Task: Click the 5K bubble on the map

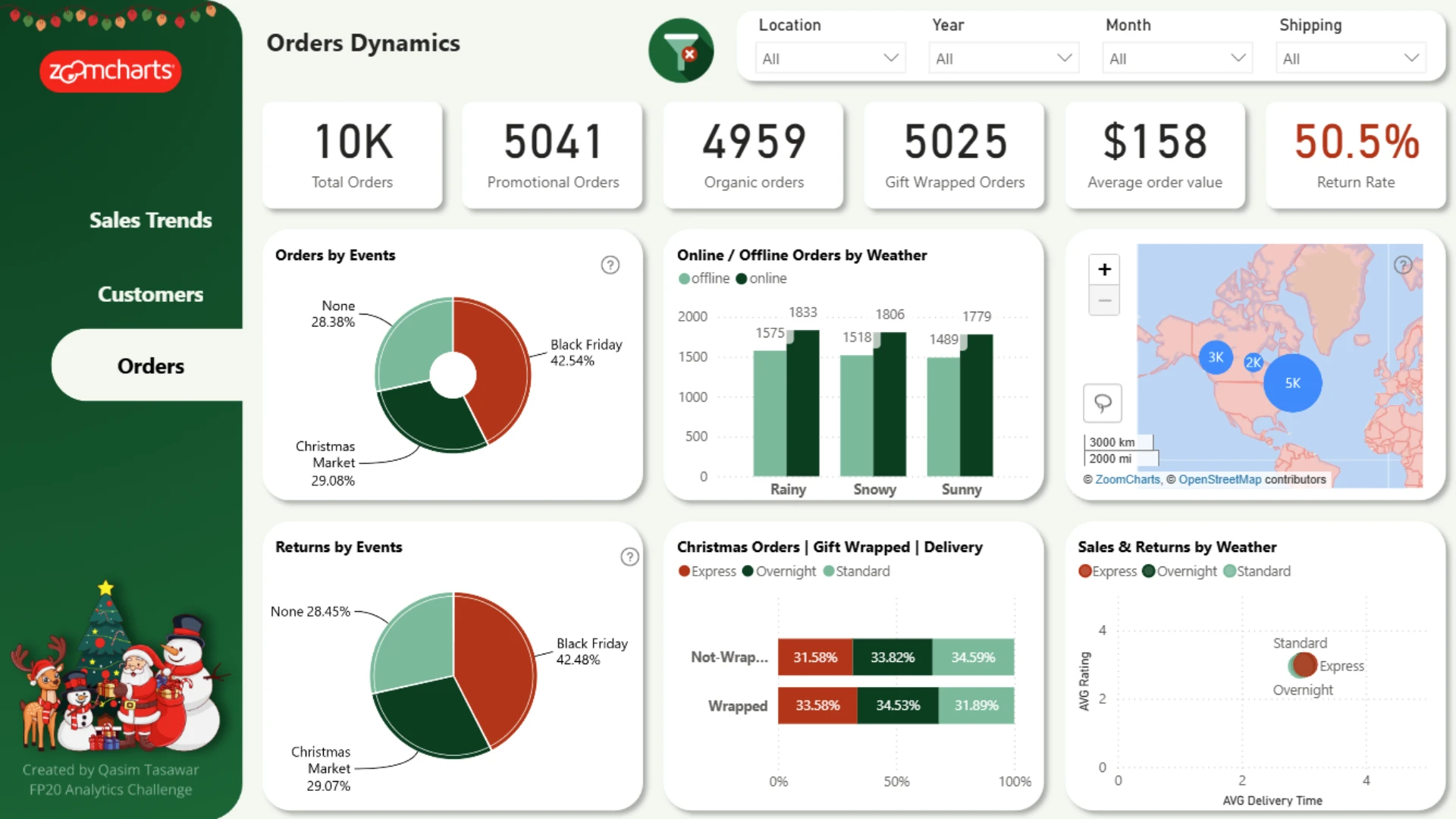Action: (x=1292, y=383)
